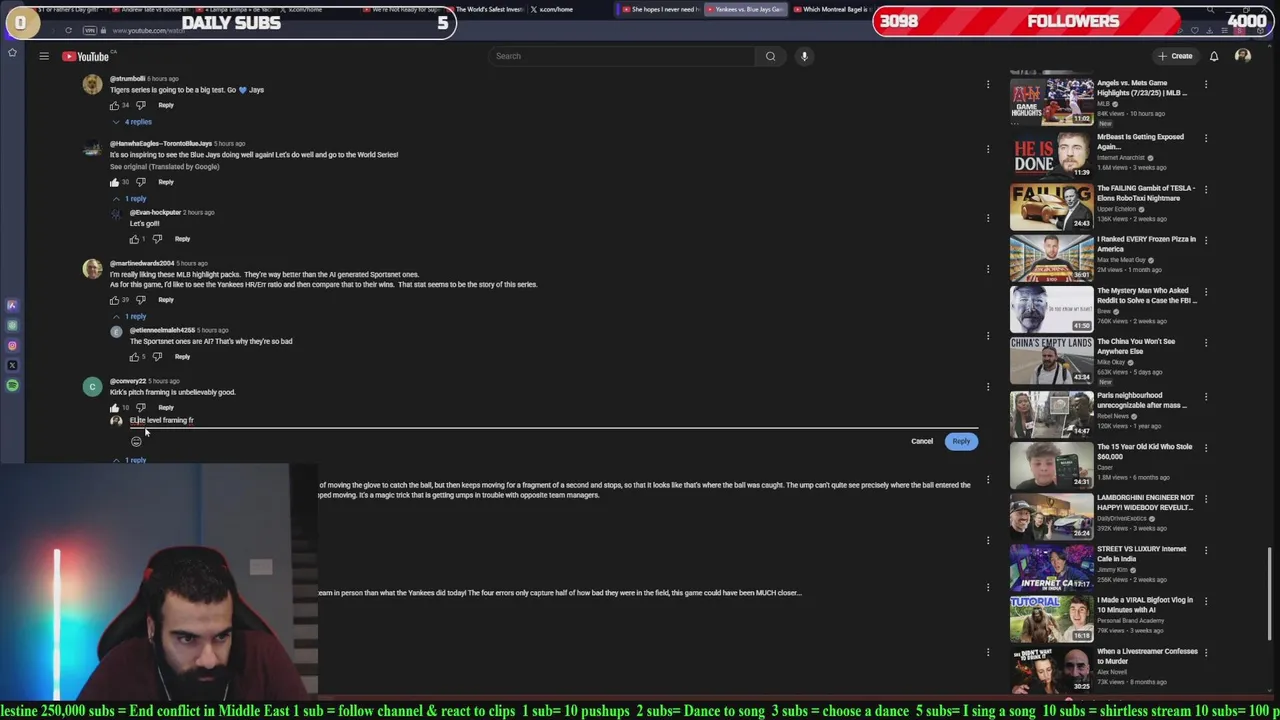Click Reply under @HanwhaEagles comment
Image resolution: width=1280 pixels, height=720 pixels.
(166, 182)
